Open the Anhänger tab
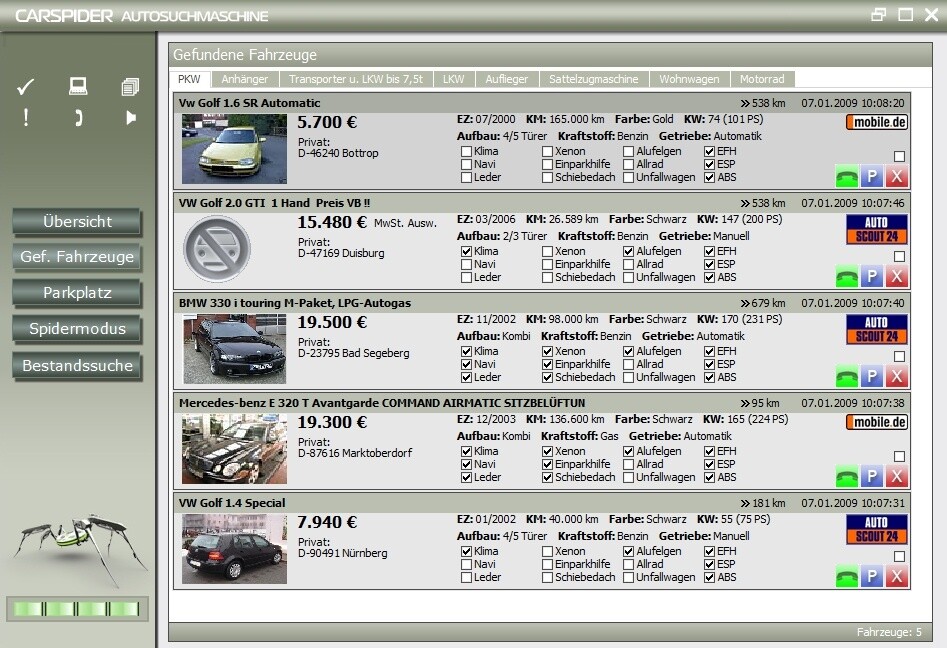The image size is (947, 648). click(x=245, y=79)
